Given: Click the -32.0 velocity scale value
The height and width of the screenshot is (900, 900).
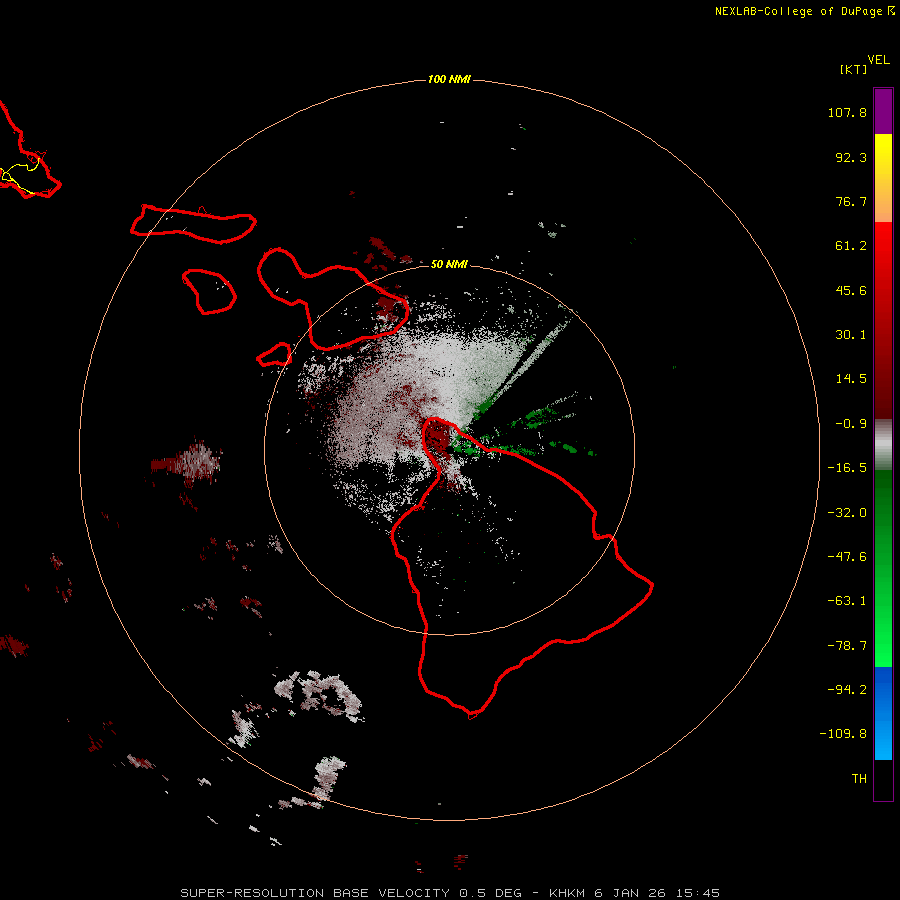Looking at the screenshot, I should 847,513.
